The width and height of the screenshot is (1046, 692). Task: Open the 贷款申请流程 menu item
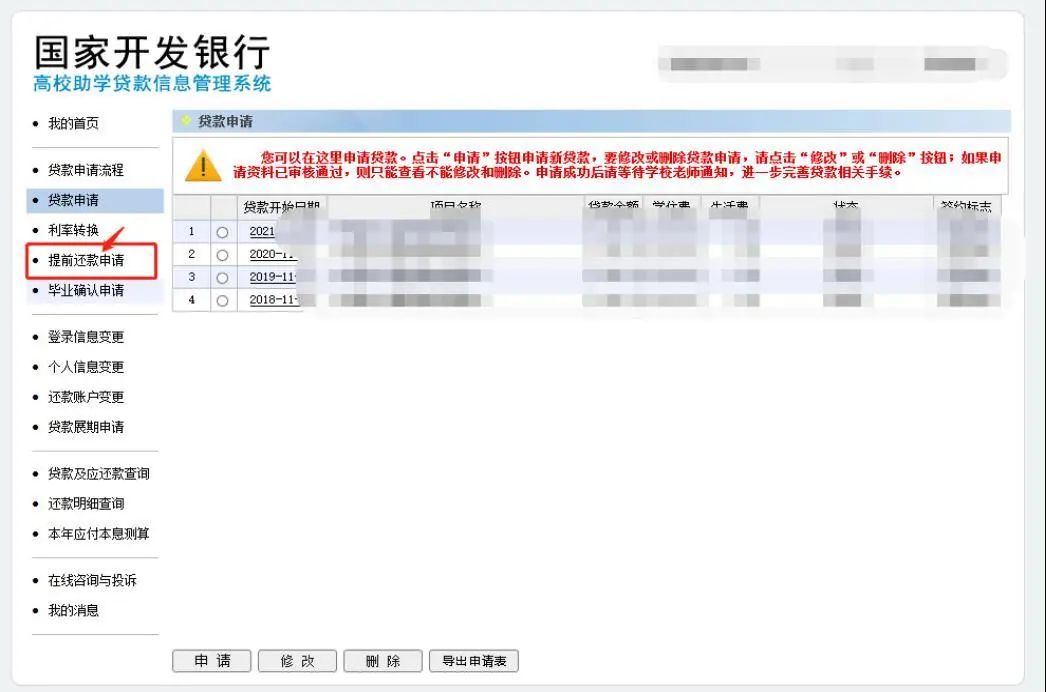86,171
